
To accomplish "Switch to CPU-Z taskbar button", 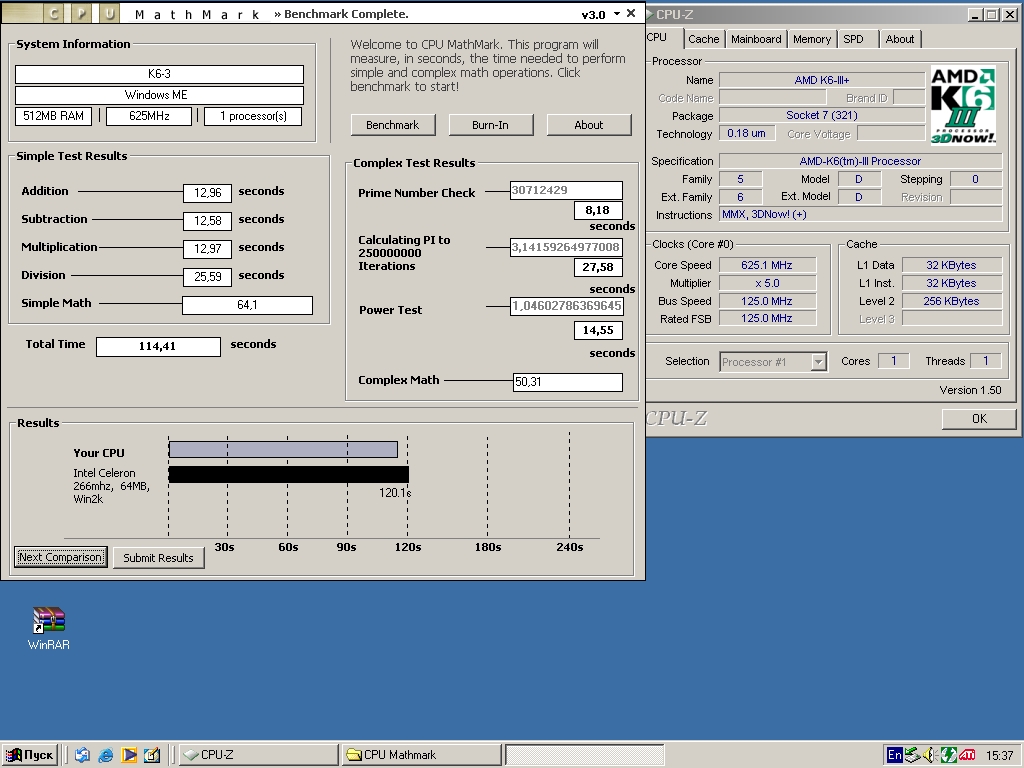I will coord(259,755).
